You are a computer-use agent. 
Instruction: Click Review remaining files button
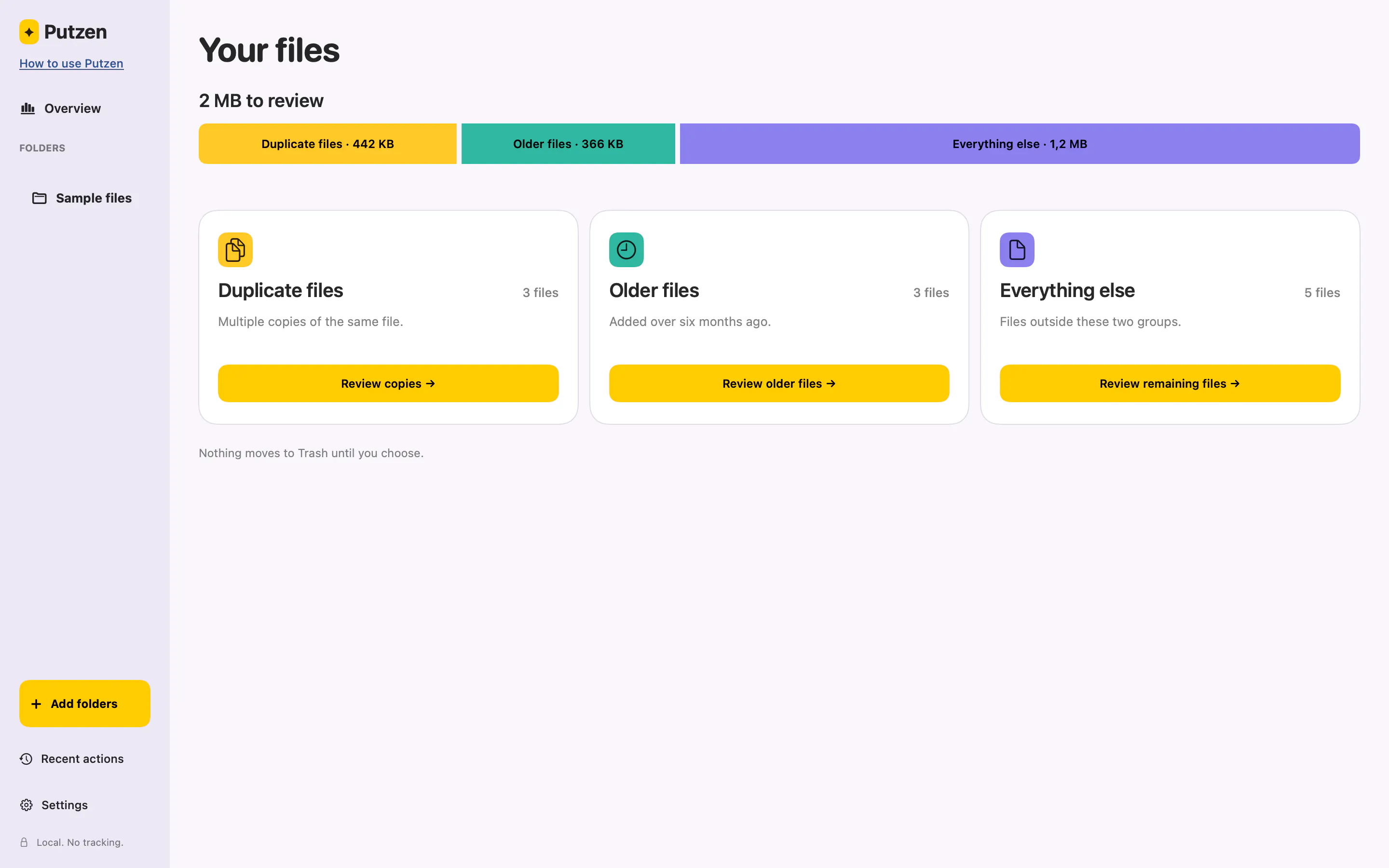pyautogui.click(x=1170, y=383)
